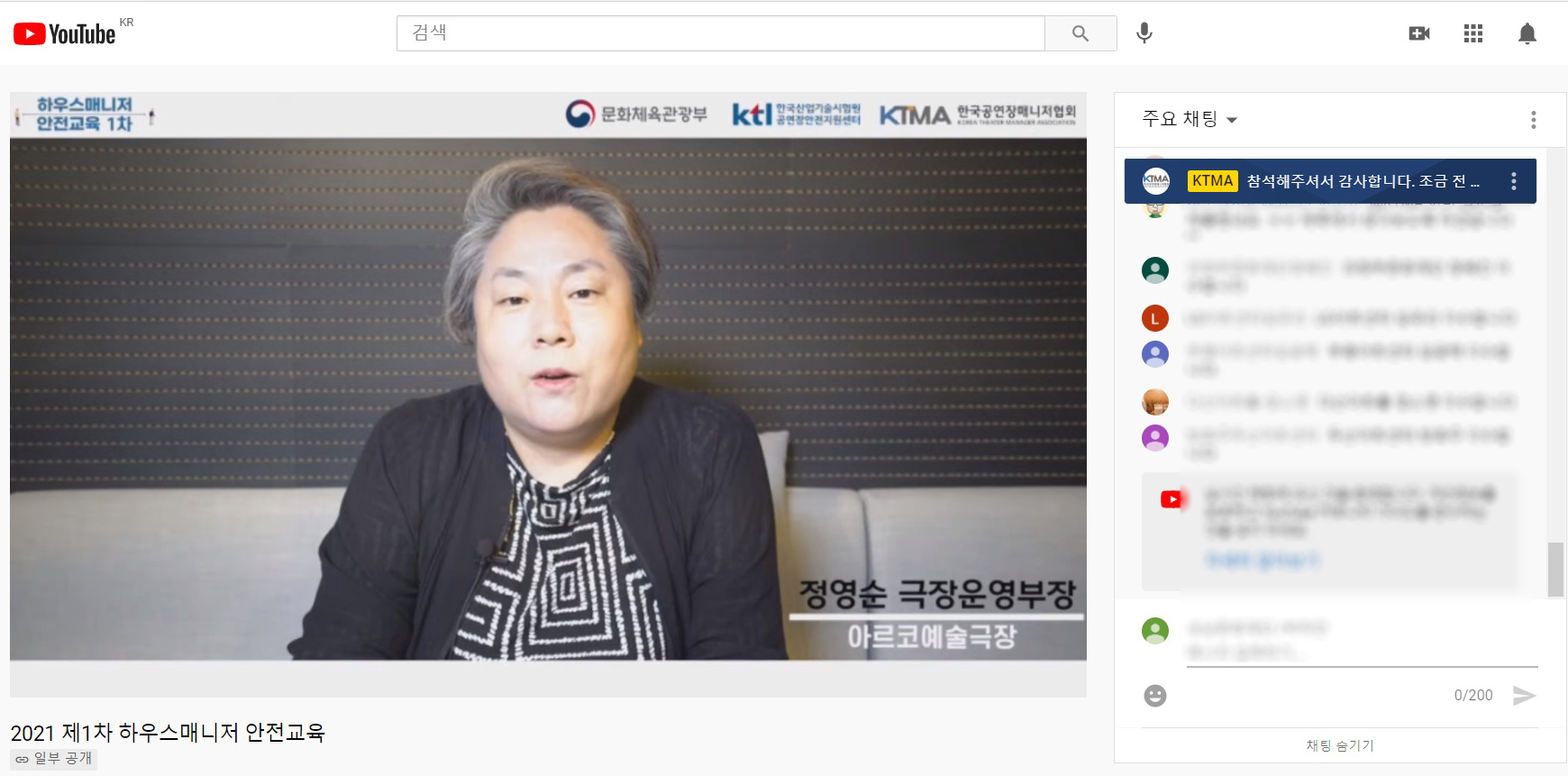The image size is (1568, 776).
Task: Click the blue user avatar in chat
Action: click(x=1155, y=353)
